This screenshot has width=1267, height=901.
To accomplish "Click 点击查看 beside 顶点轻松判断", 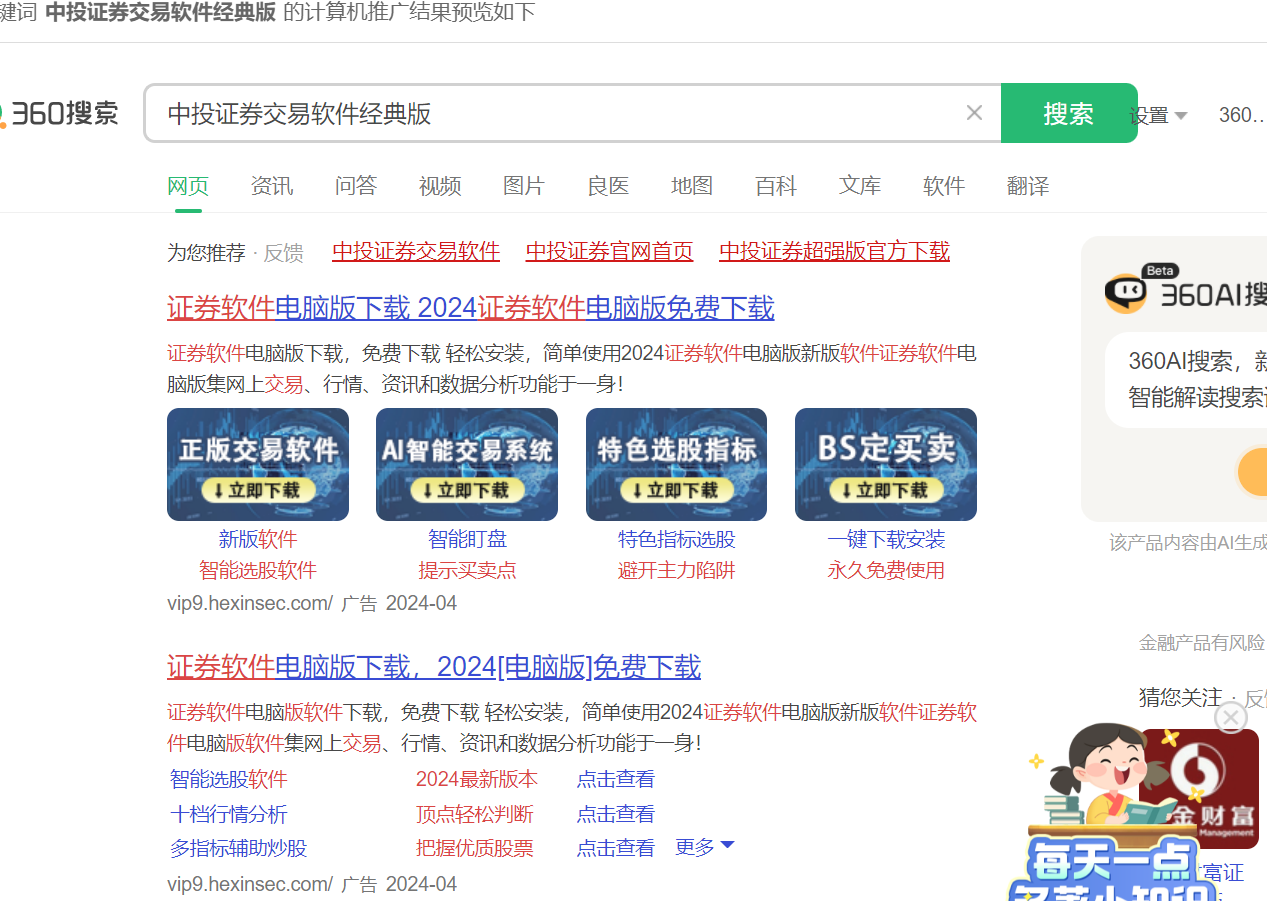I will (616, 814).
